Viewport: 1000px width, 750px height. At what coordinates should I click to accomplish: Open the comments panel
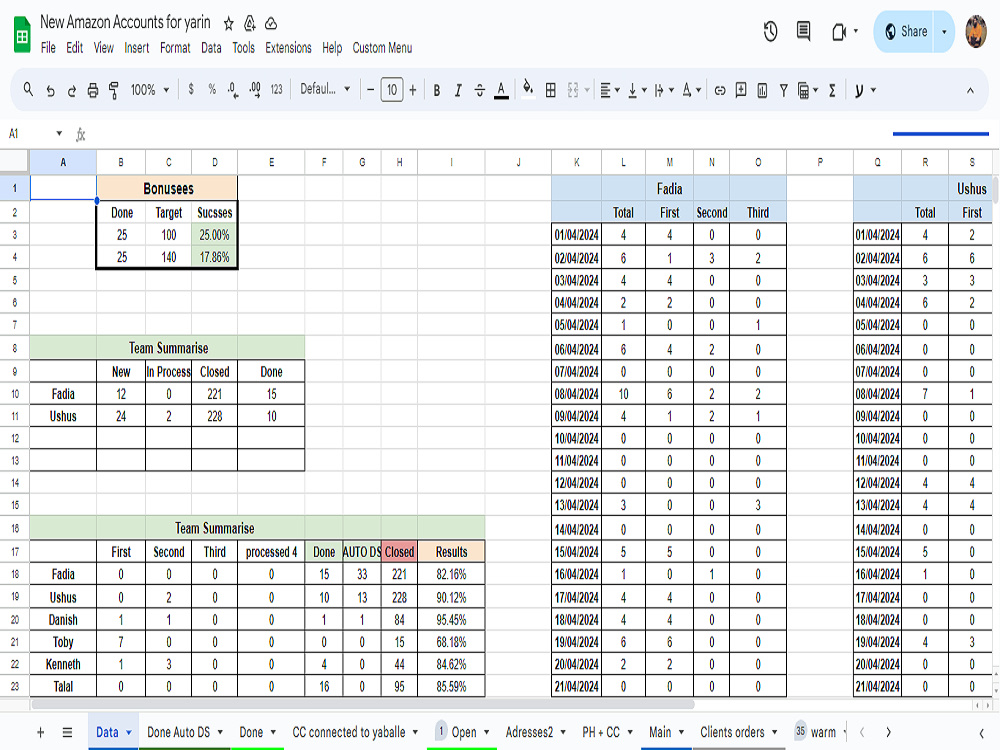tap(804, 31)
